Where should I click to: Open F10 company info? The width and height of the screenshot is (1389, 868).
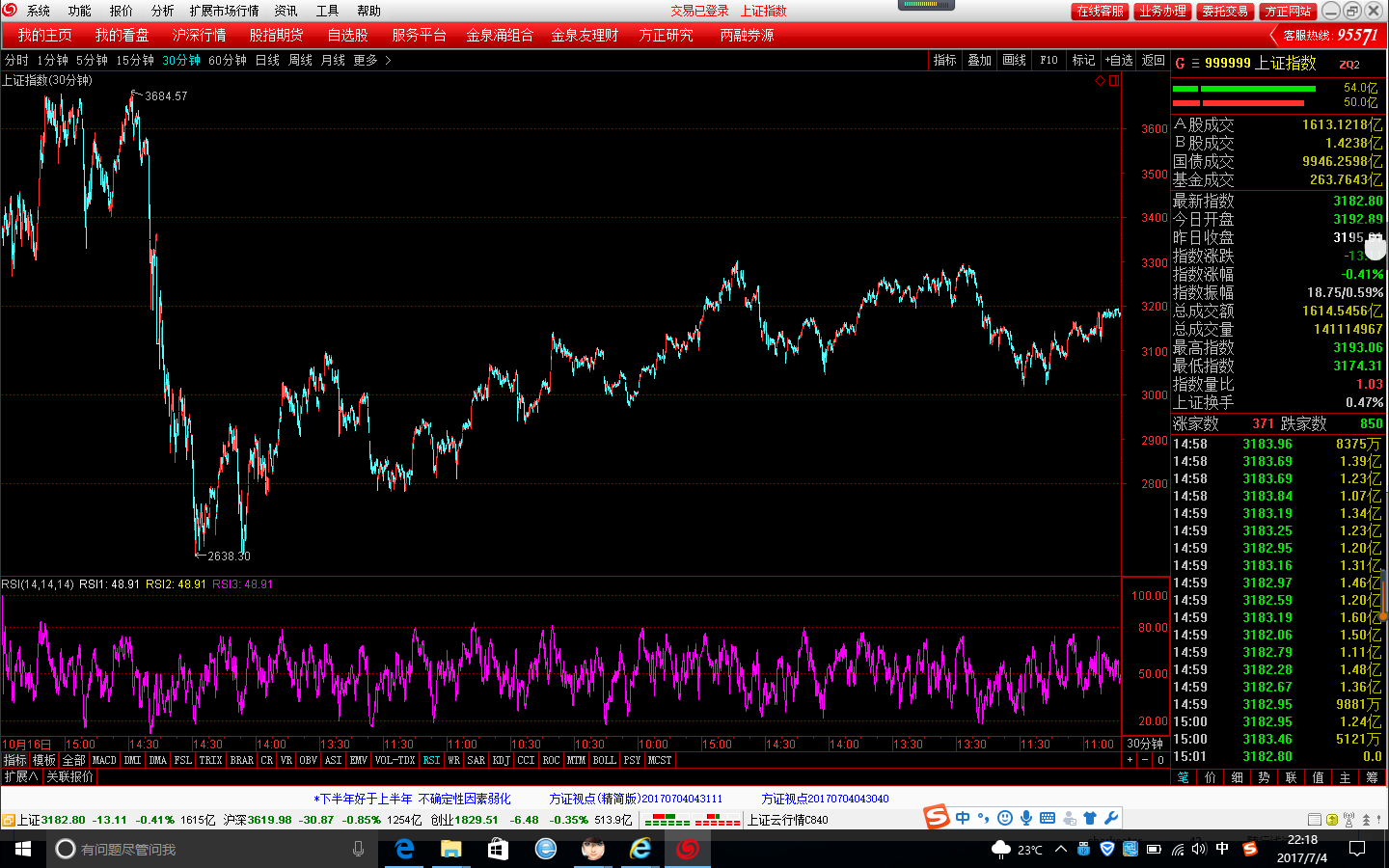point(1049,60)
